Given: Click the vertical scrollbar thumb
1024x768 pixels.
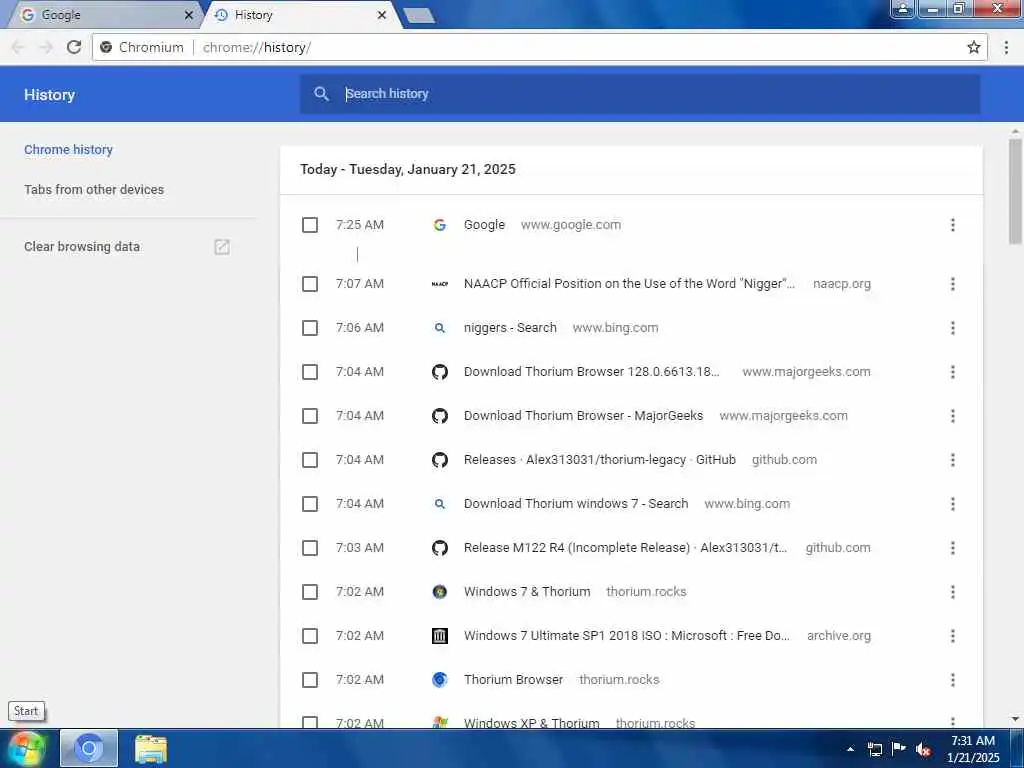Looking at the screenshot, I should pos(1015,191).
